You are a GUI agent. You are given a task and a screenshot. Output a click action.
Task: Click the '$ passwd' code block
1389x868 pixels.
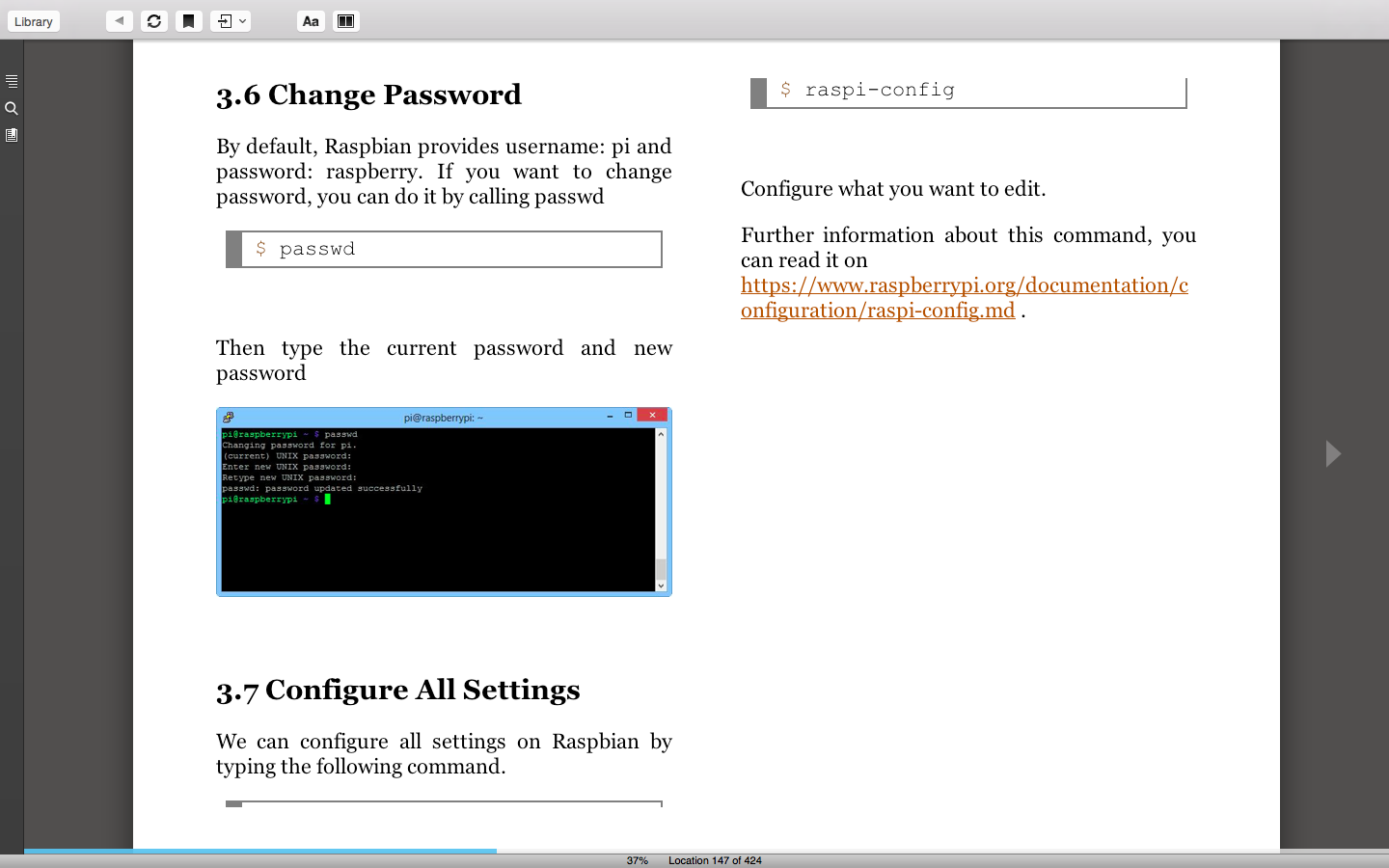pos(444,249)
